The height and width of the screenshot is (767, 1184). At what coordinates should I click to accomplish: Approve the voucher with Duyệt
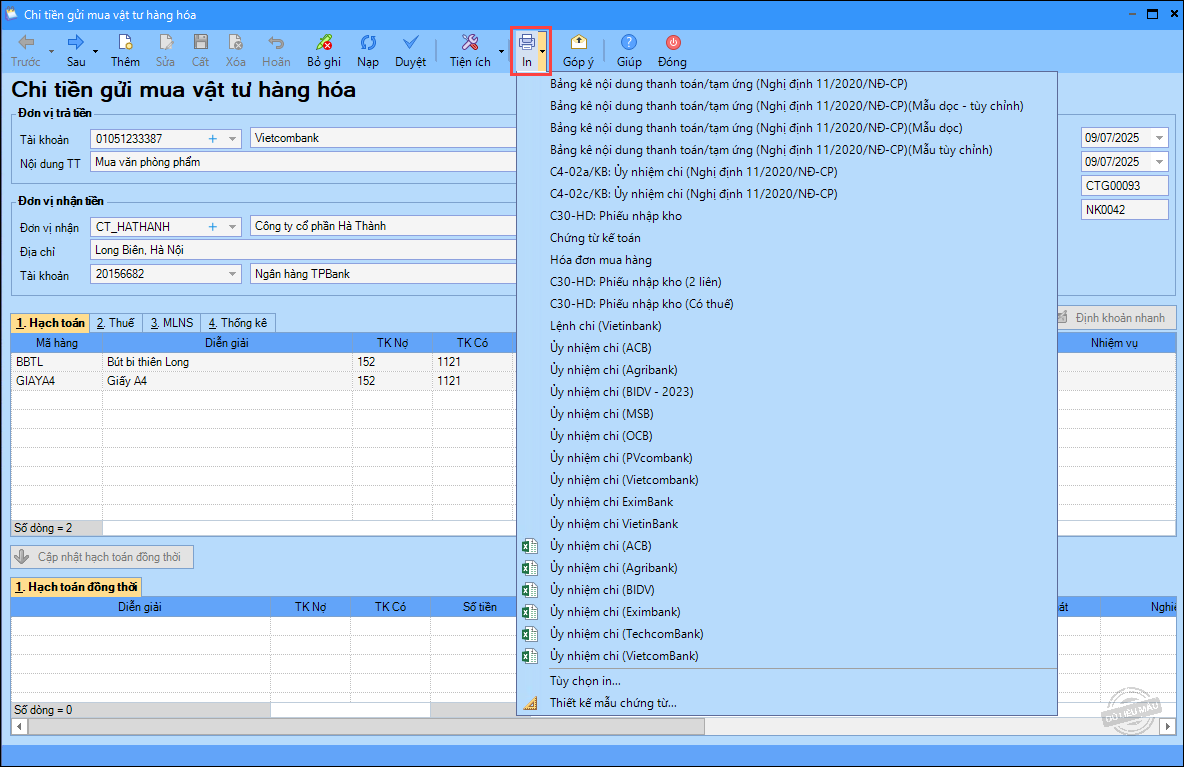(411, 51)
